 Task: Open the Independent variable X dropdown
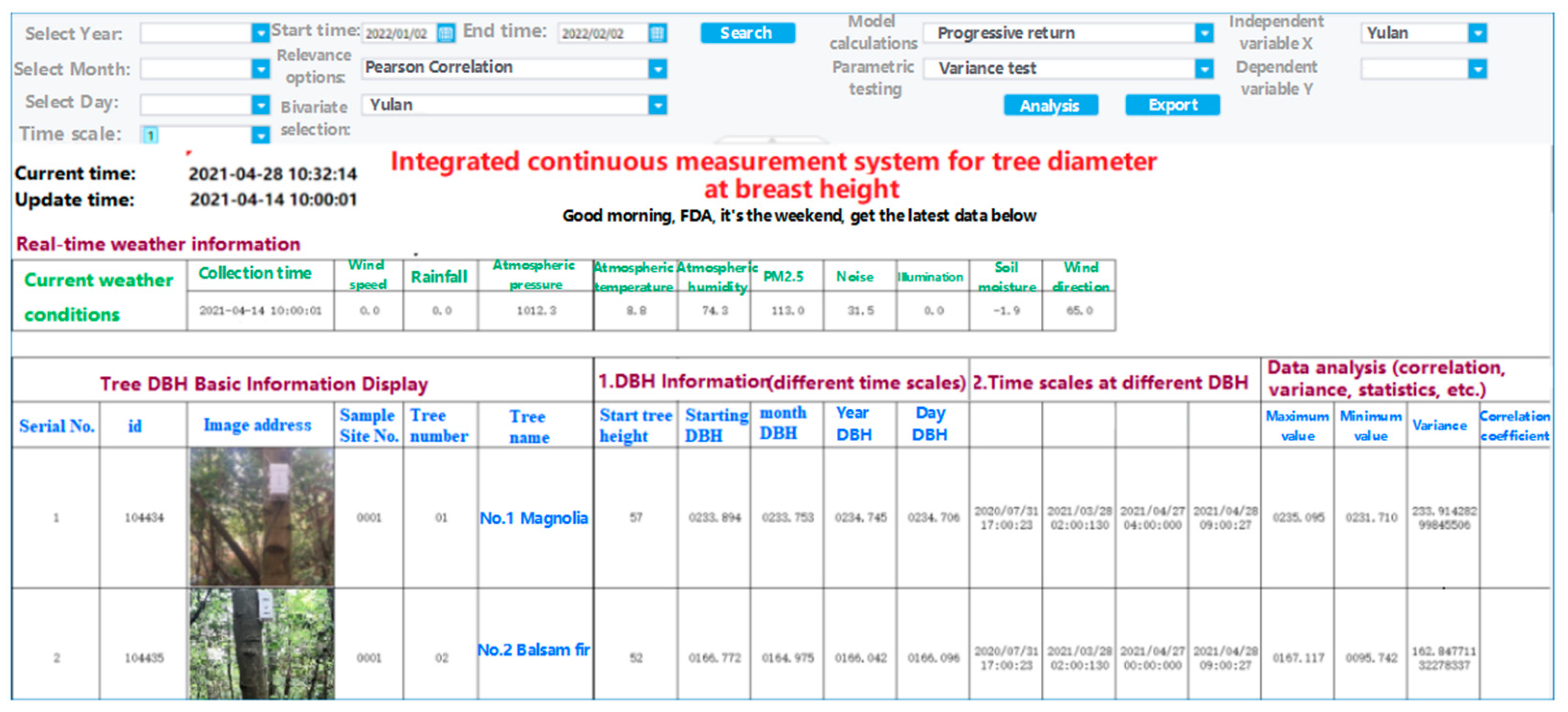point(1477,33)
